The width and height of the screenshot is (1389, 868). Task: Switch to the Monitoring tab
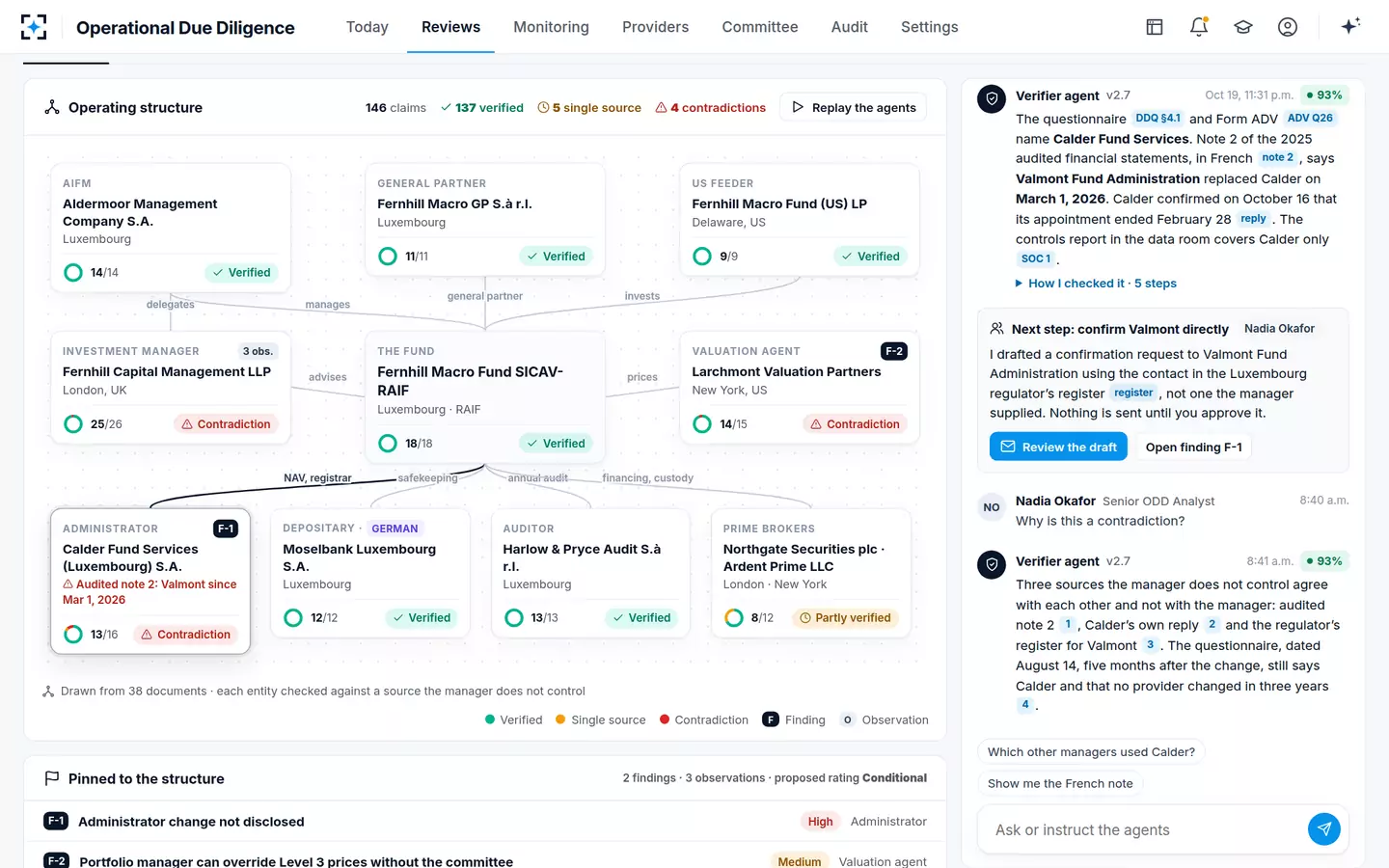(x=551, y=27)
